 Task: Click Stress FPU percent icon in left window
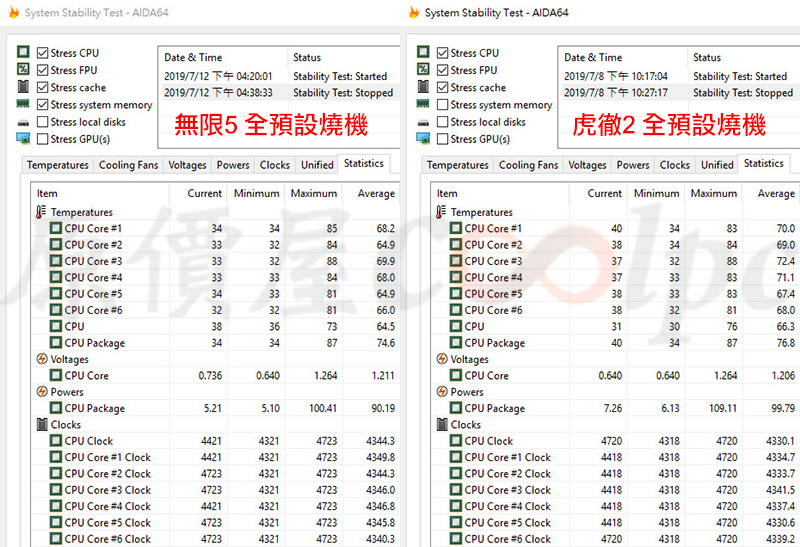(x=23, y=69)
